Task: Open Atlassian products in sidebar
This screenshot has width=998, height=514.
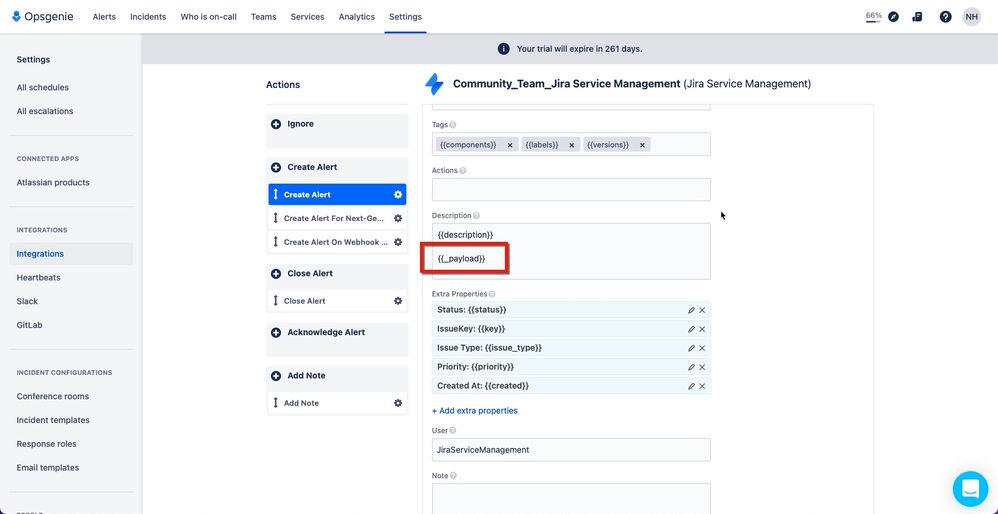Action: tap(53, 183)
